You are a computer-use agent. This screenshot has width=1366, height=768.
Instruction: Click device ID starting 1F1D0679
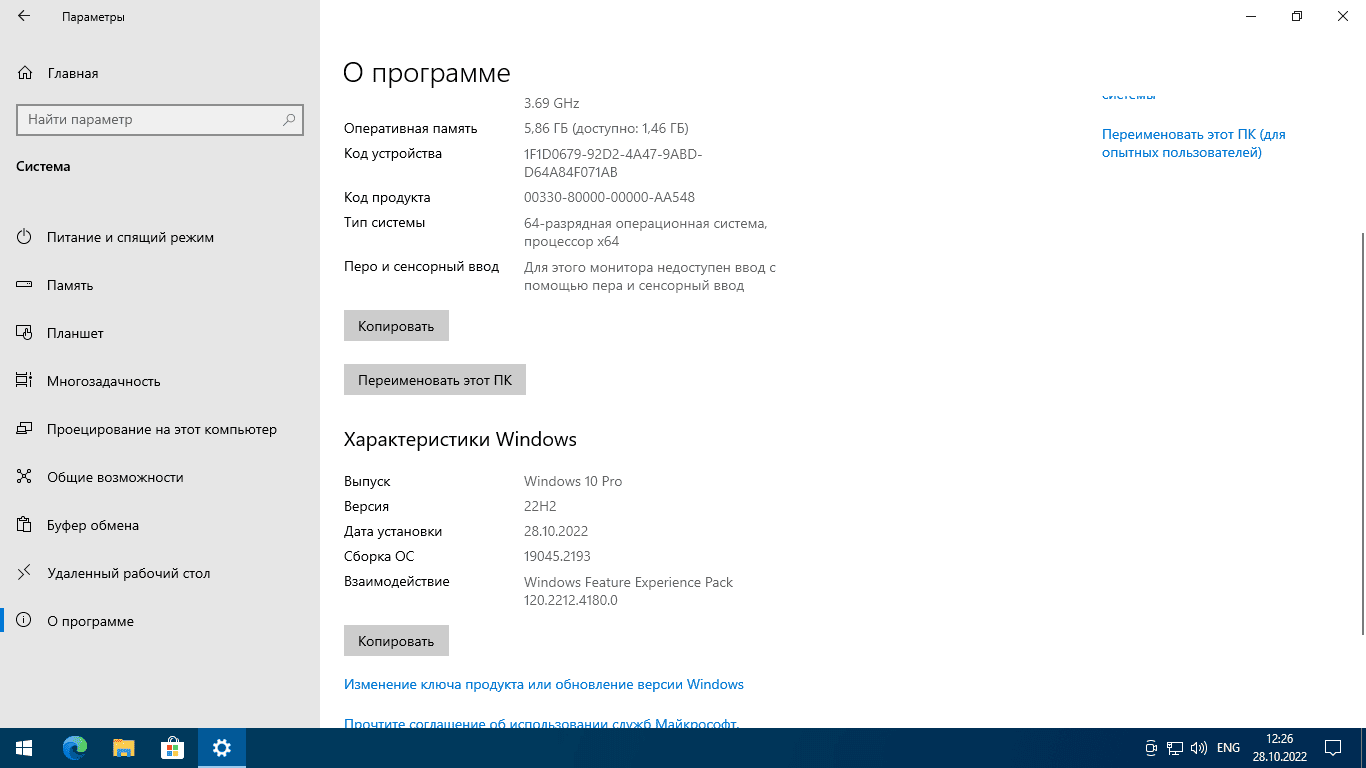[x=613, y=163]
